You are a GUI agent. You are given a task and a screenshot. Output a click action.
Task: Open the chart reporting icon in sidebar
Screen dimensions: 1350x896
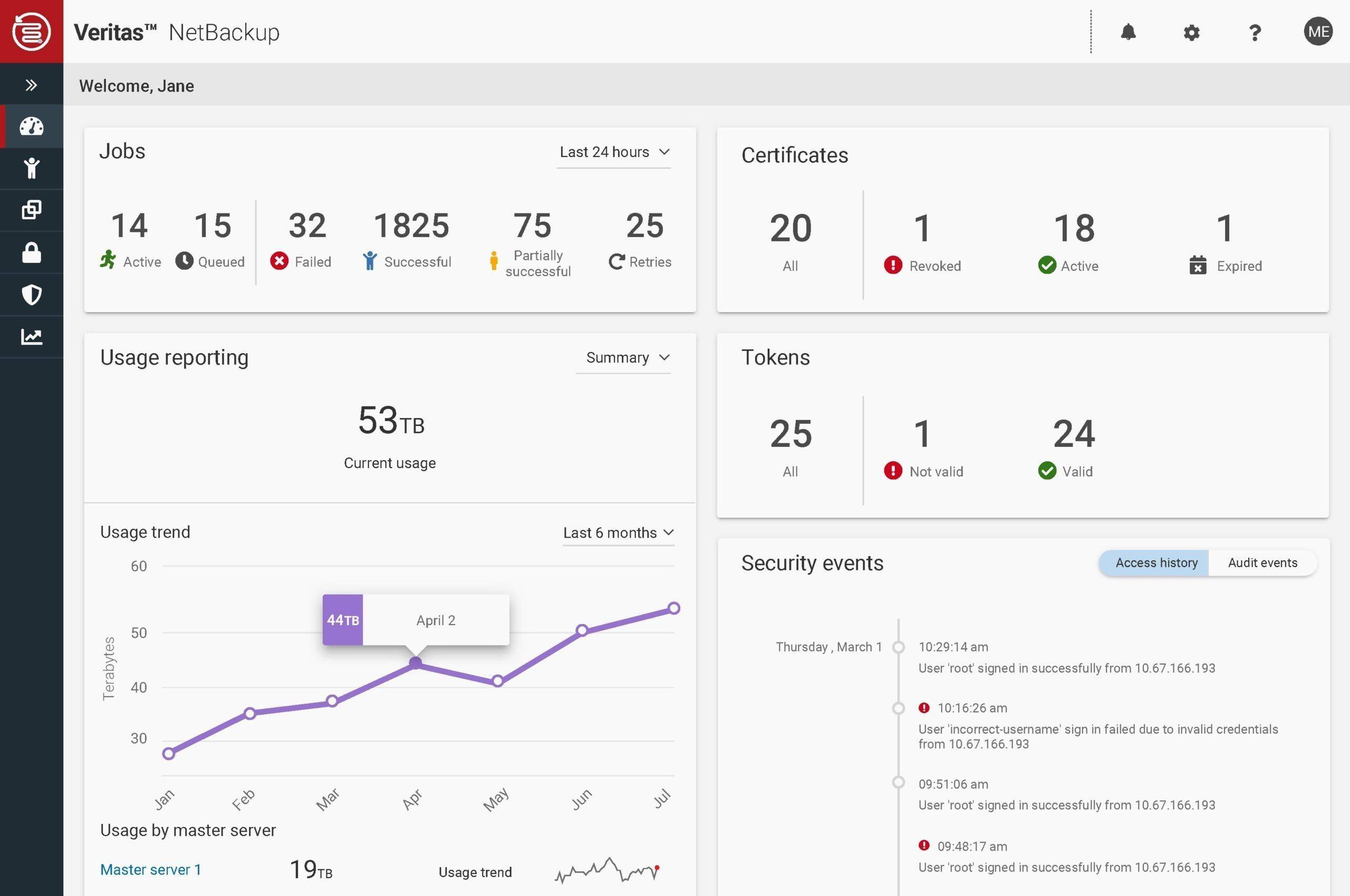click(x=32, y=337)
